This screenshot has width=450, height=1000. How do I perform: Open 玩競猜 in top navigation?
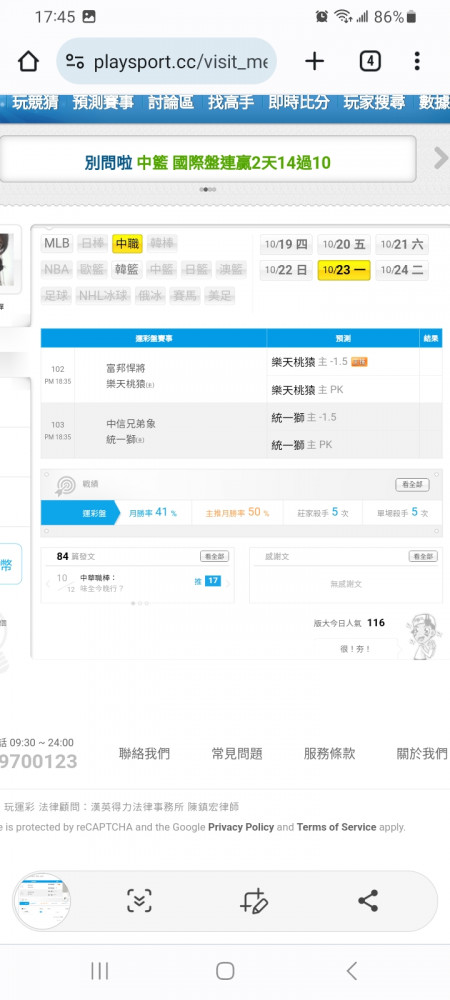(36, 102)
